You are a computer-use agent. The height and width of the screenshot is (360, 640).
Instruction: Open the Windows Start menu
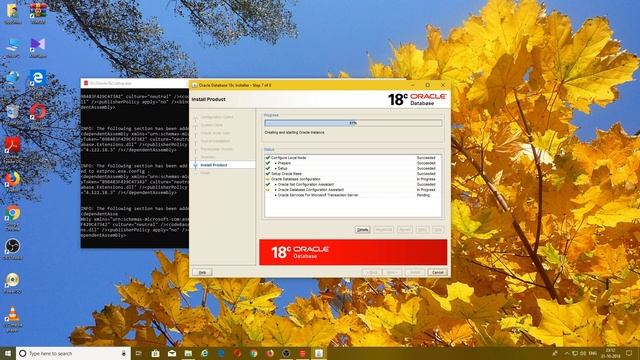8,353
